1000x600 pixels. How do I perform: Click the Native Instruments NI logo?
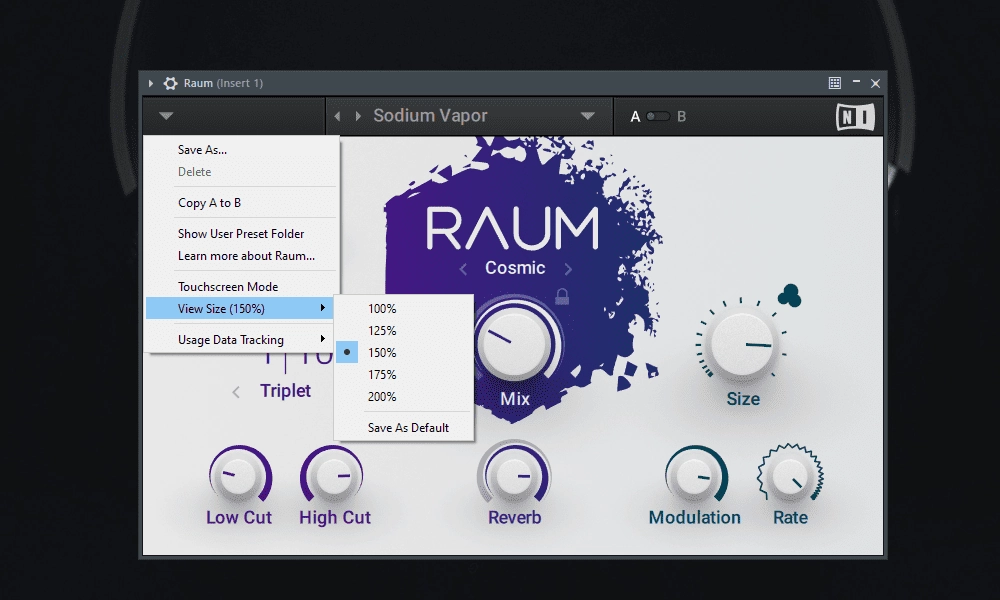coord(855,117)
